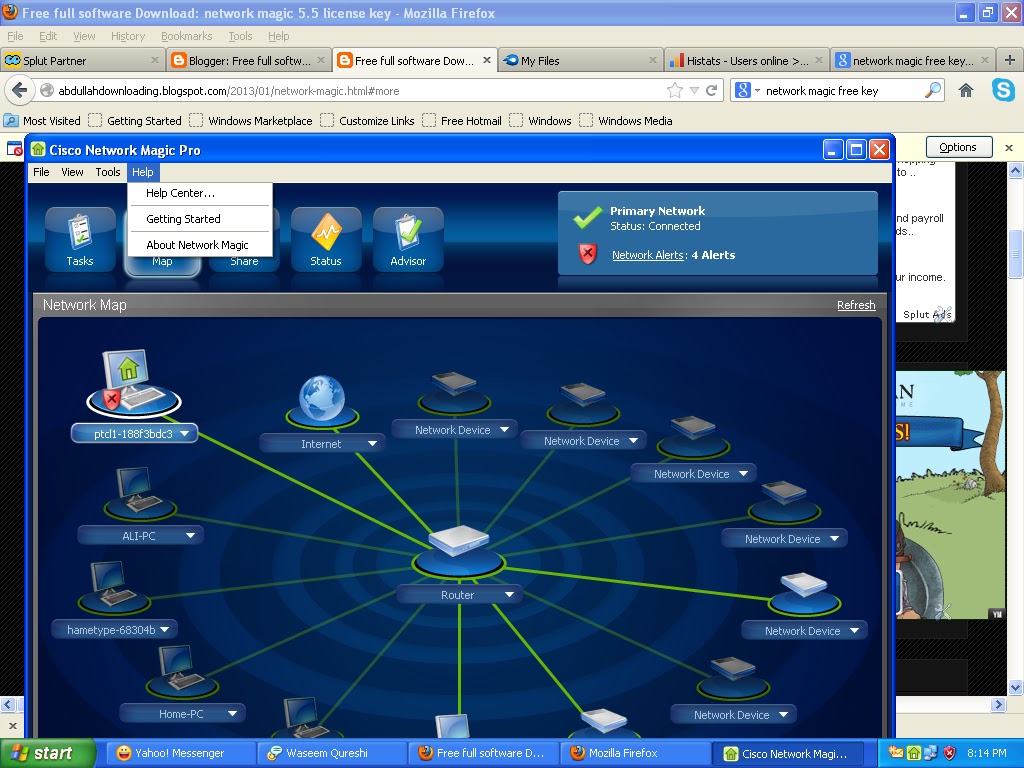Click the horizontal scrollbar right arrow
This screenshot has width=1024, height=768.
pyautogui.click(x=998, y=704)
